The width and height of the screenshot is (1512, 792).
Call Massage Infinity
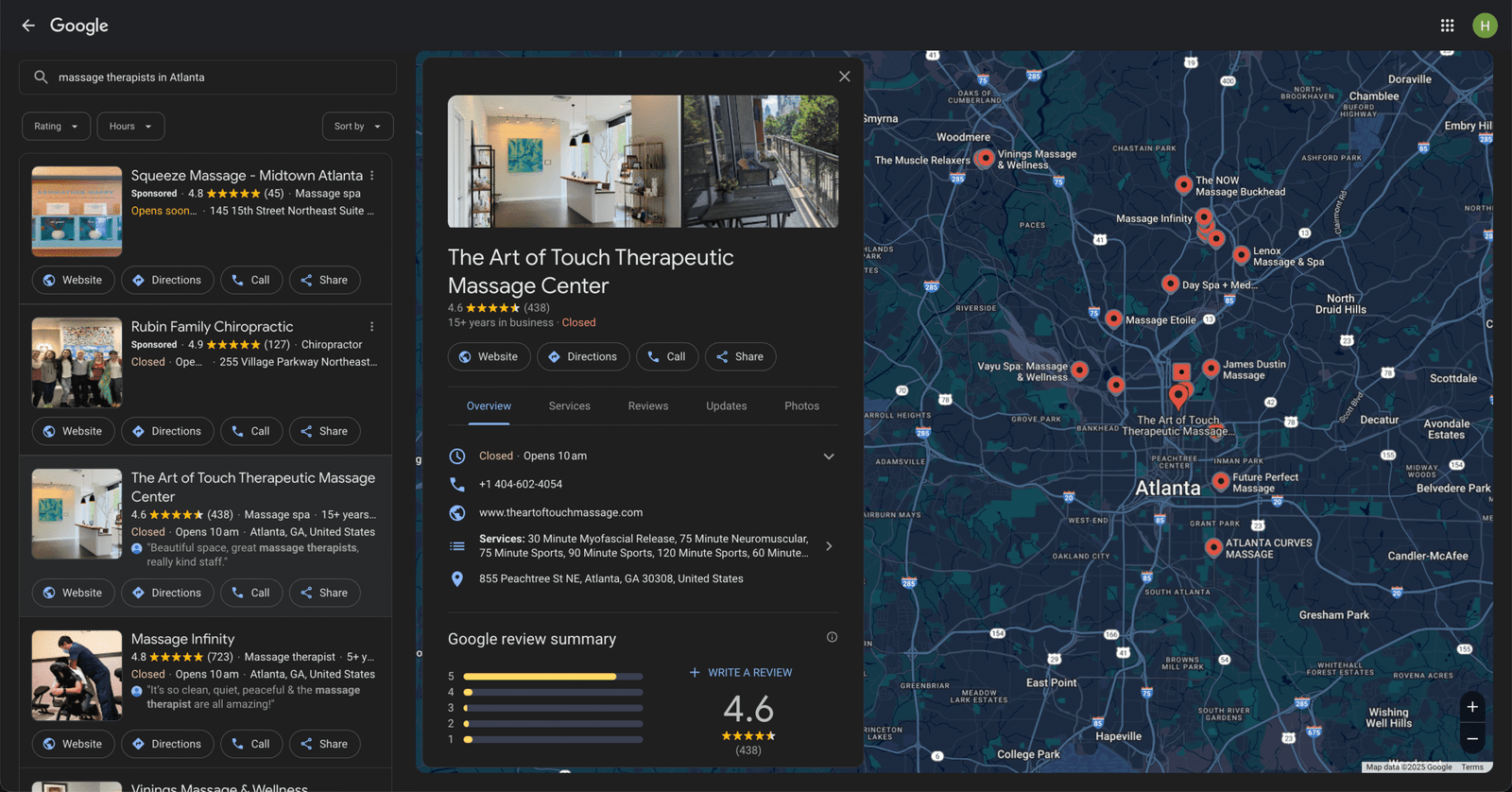click(251, 744)
